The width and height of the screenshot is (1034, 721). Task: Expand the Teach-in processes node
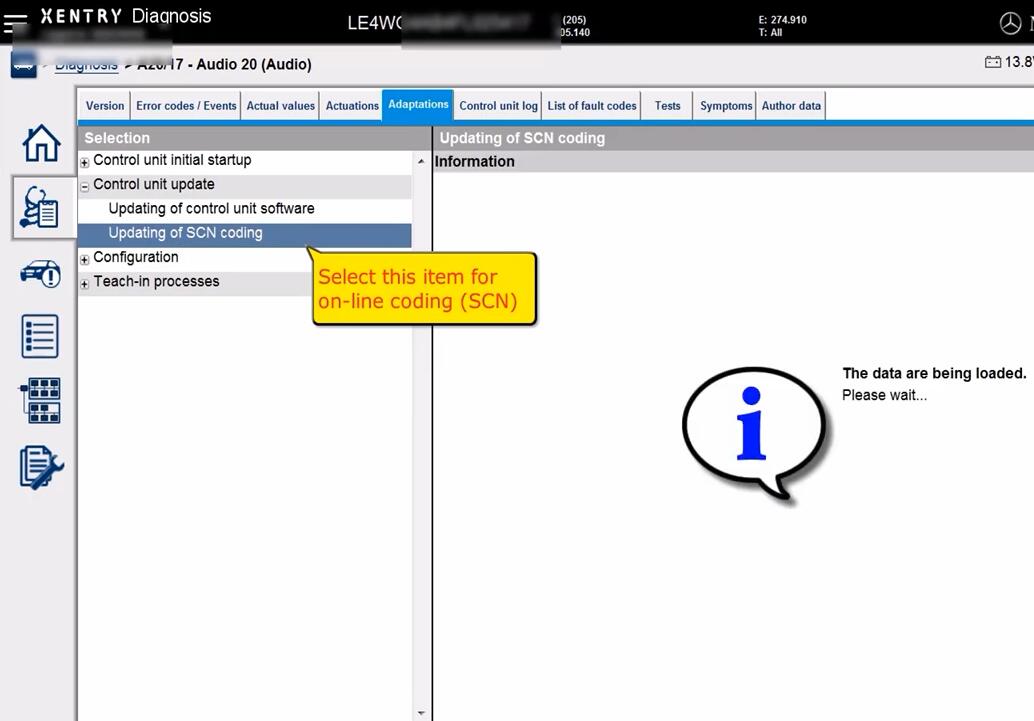tap(85, 283)
